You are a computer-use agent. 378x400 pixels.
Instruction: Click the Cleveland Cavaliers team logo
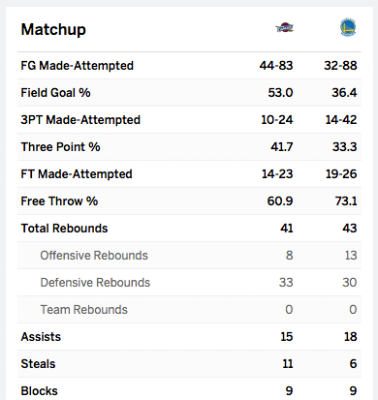[x=285, y=28]
